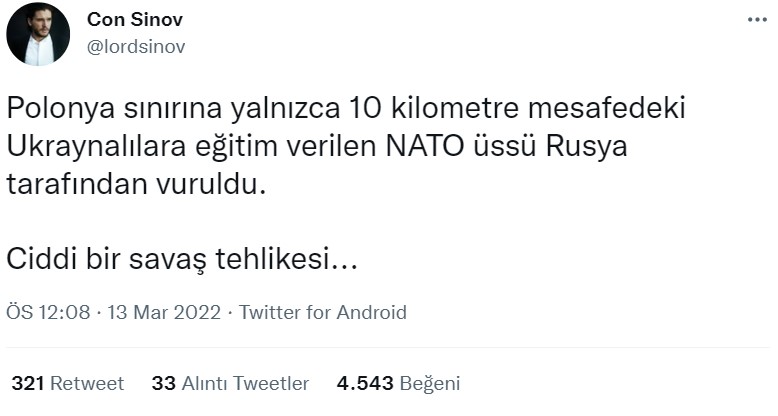Click the word Rusya in the tweet
The image size is (778, 416).
(x=585, y=147)
